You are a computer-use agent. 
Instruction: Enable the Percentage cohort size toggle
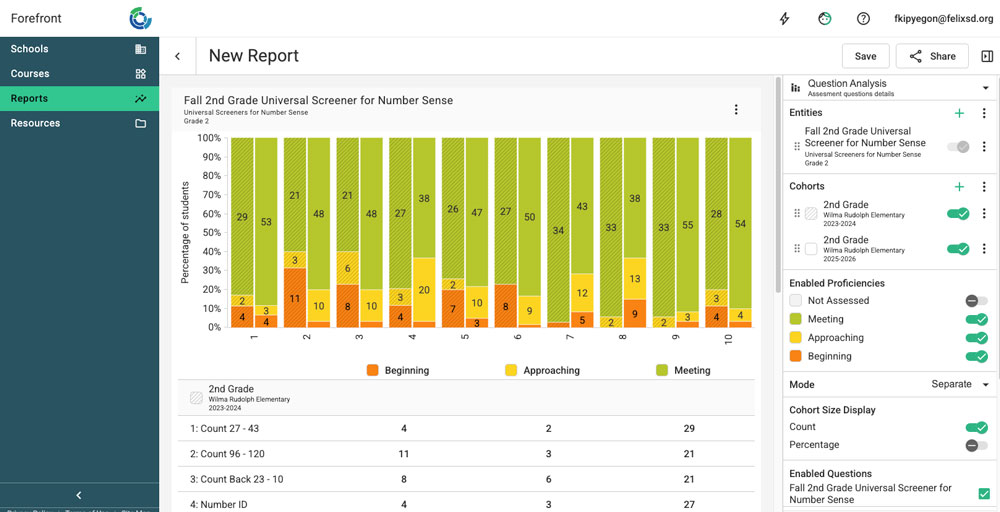click(x=976, y=445)
